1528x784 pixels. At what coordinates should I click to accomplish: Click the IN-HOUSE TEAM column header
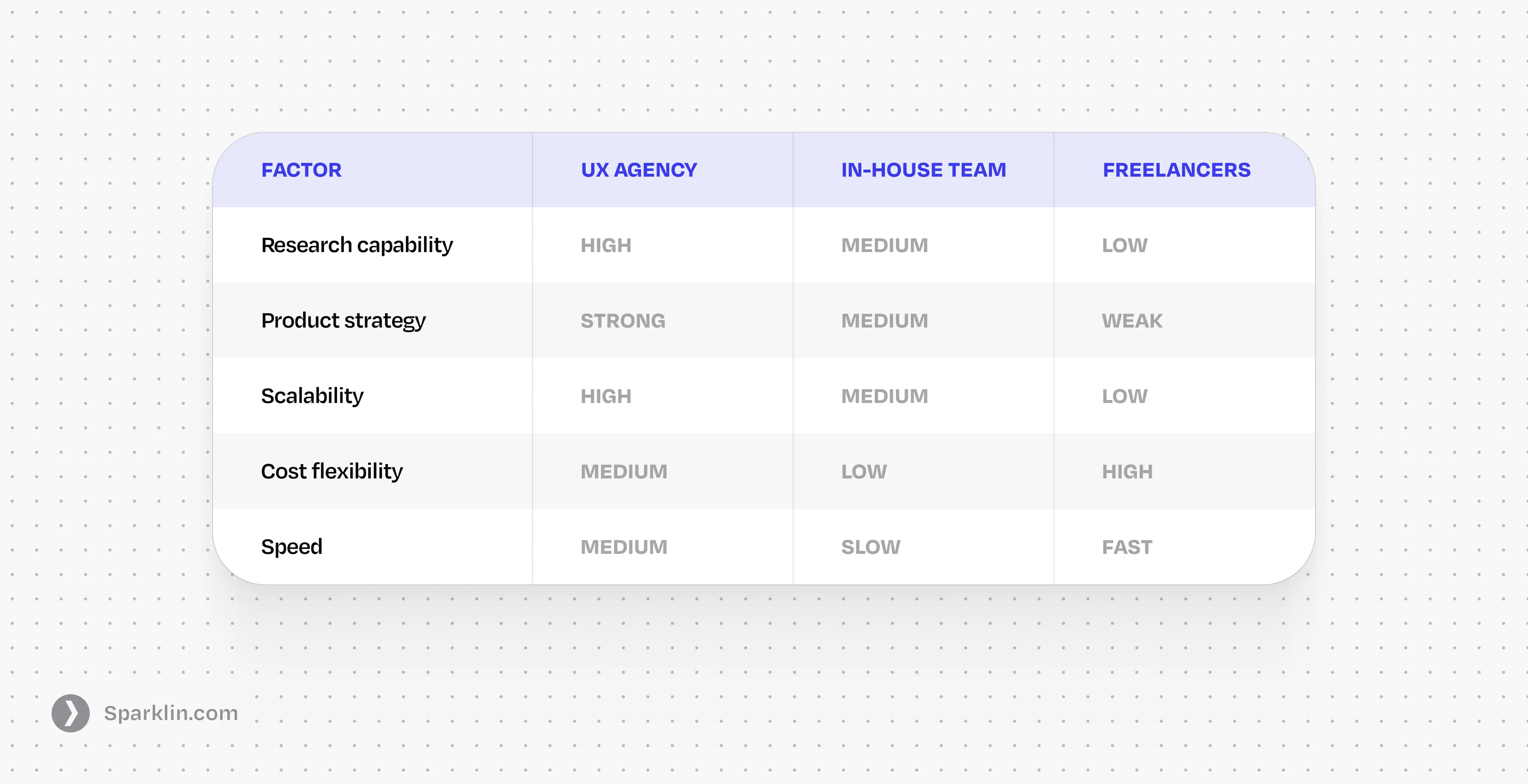click(x=923, y=170)
